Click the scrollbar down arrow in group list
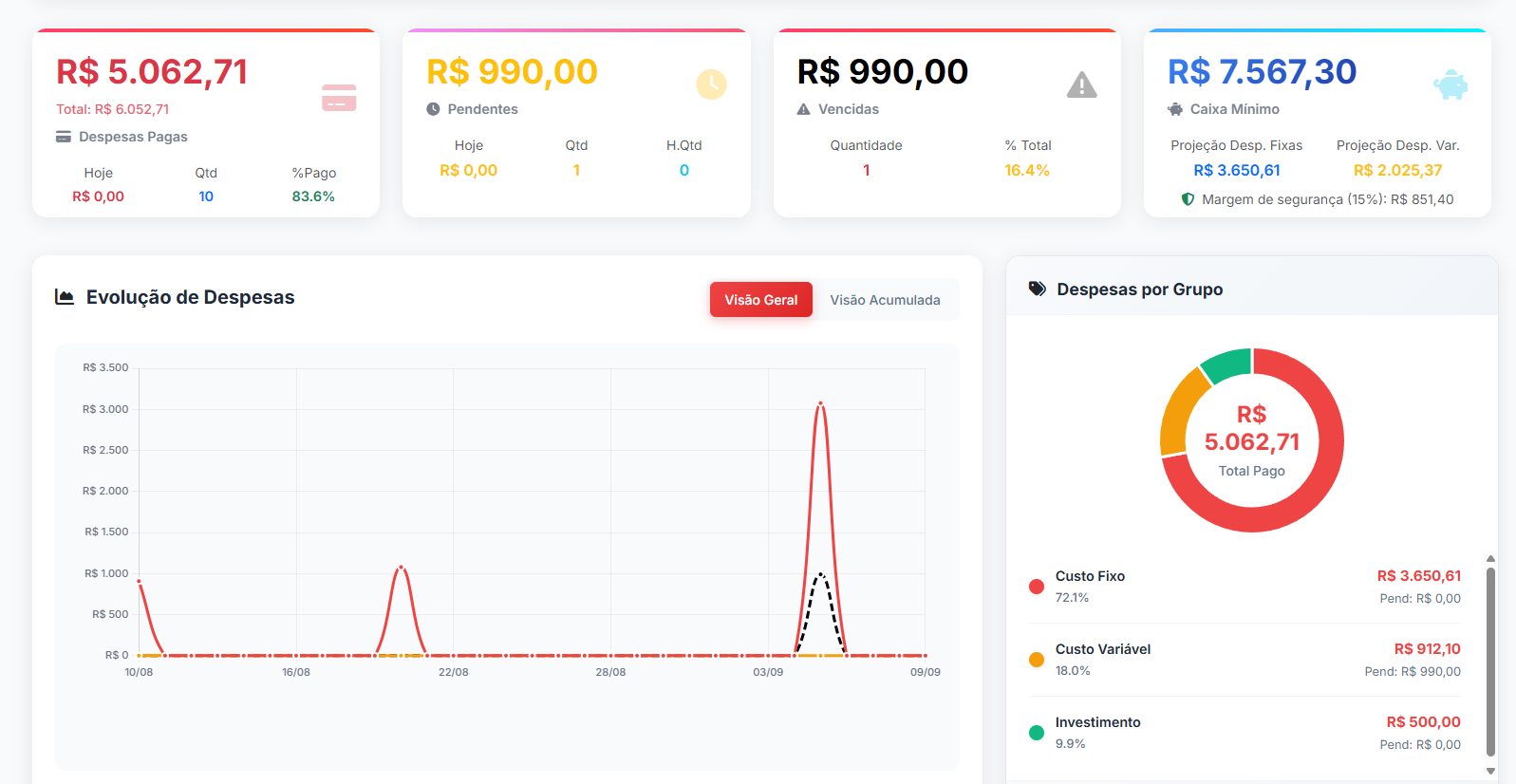 coord(1490,771)
